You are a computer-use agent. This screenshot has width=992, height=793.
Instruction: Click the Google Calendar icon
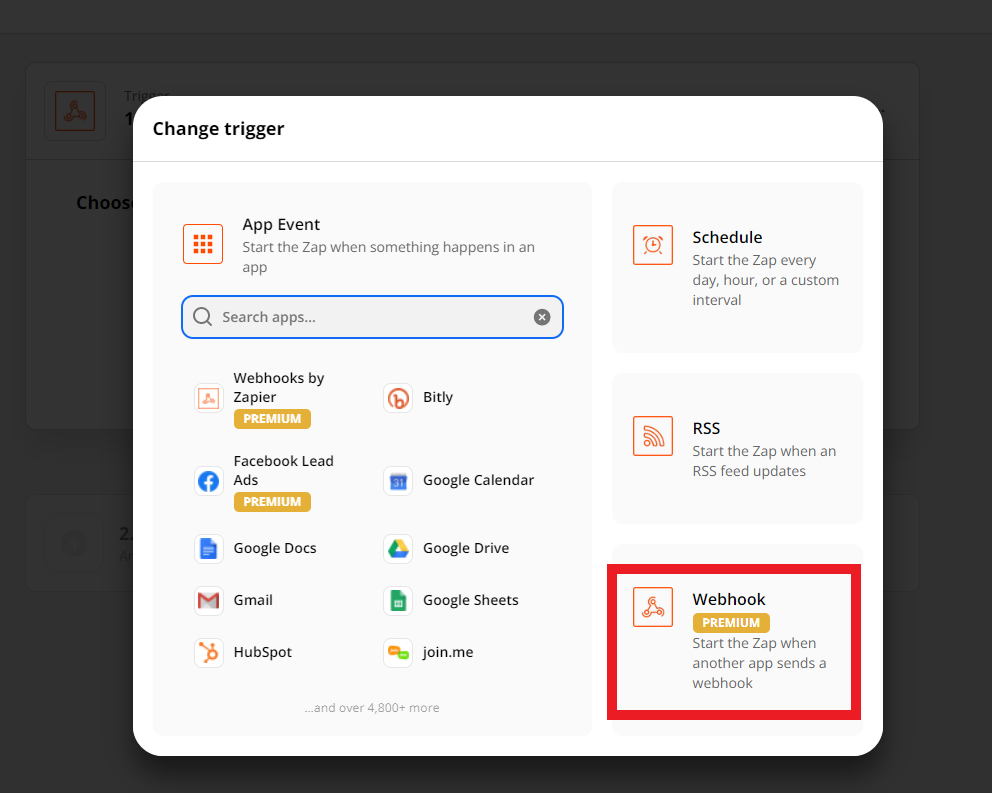[398, 481]
